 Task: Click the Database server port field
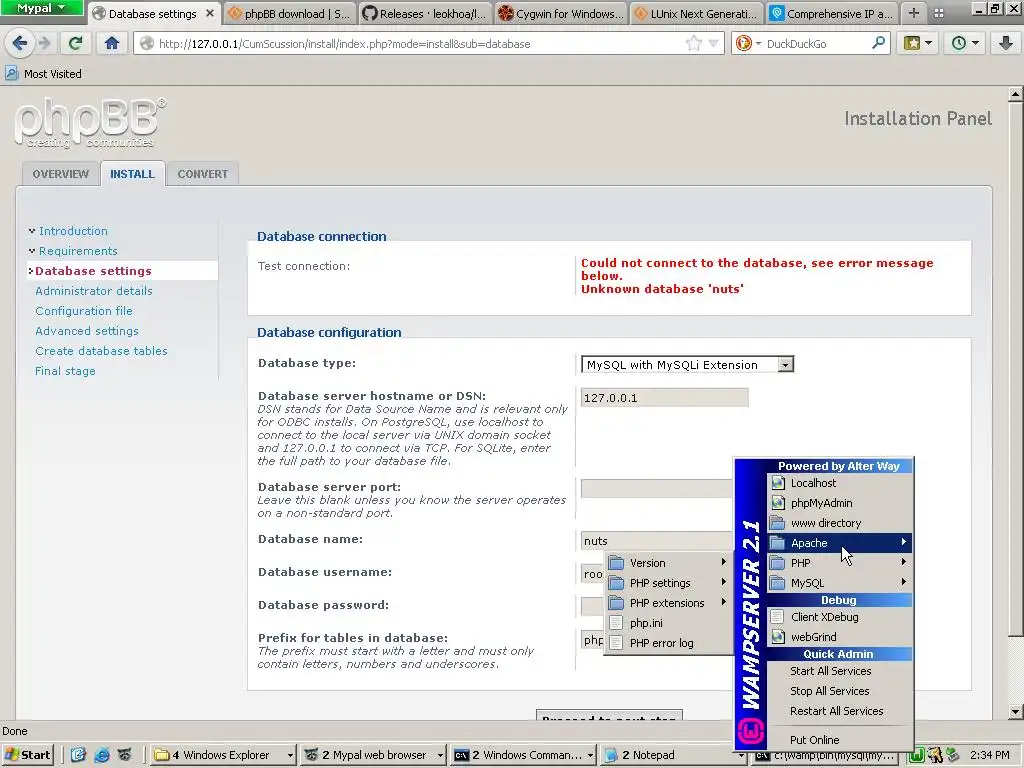click(656, 488)
